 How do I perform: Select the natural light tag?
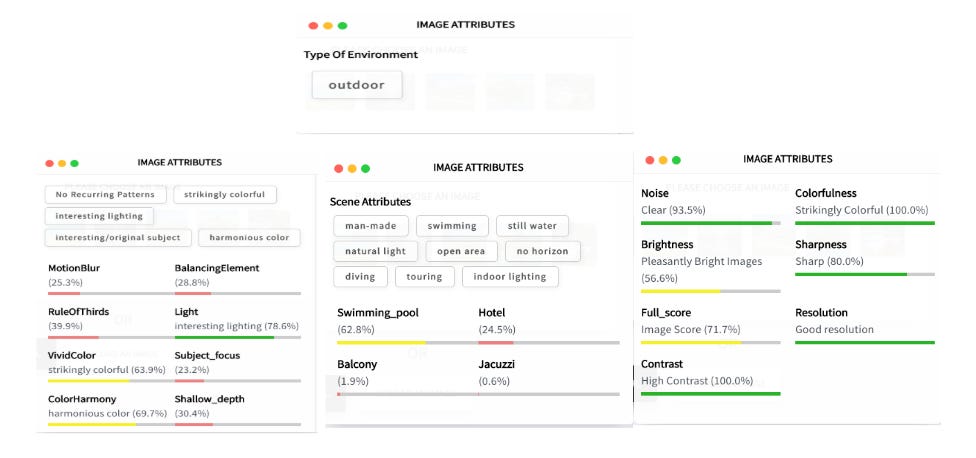375,251
